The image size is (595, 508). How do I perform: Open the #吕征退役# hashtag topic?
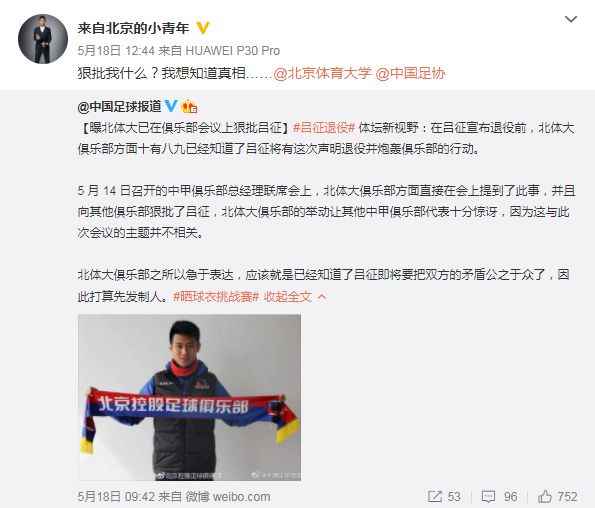pyautogui.click(x=324, y=128)
